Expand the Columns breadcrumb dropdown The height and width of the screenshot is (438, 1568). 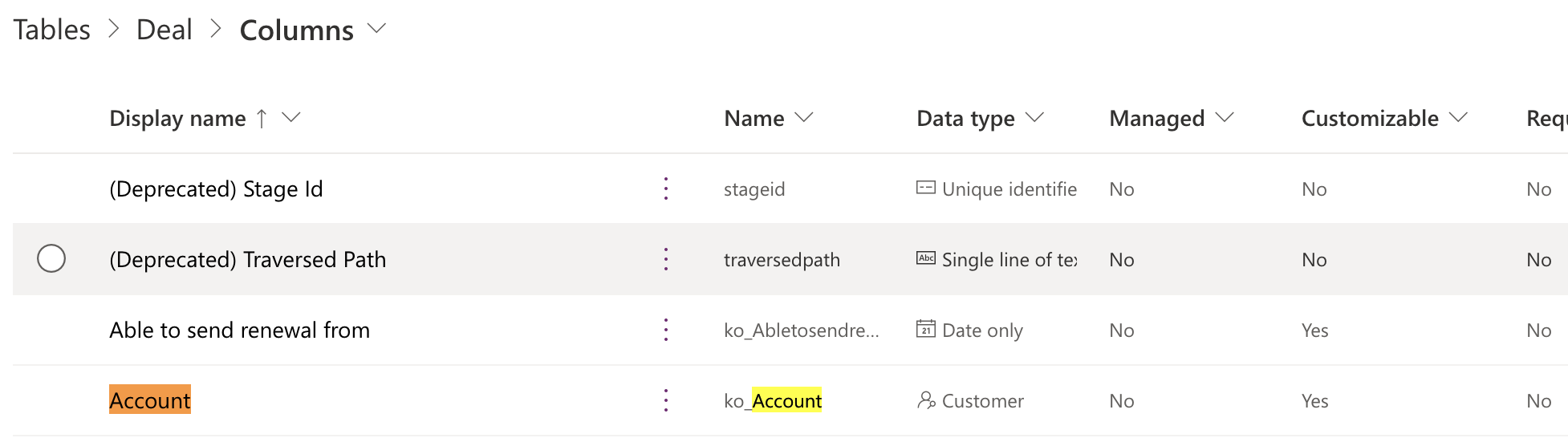coord(376,29)
